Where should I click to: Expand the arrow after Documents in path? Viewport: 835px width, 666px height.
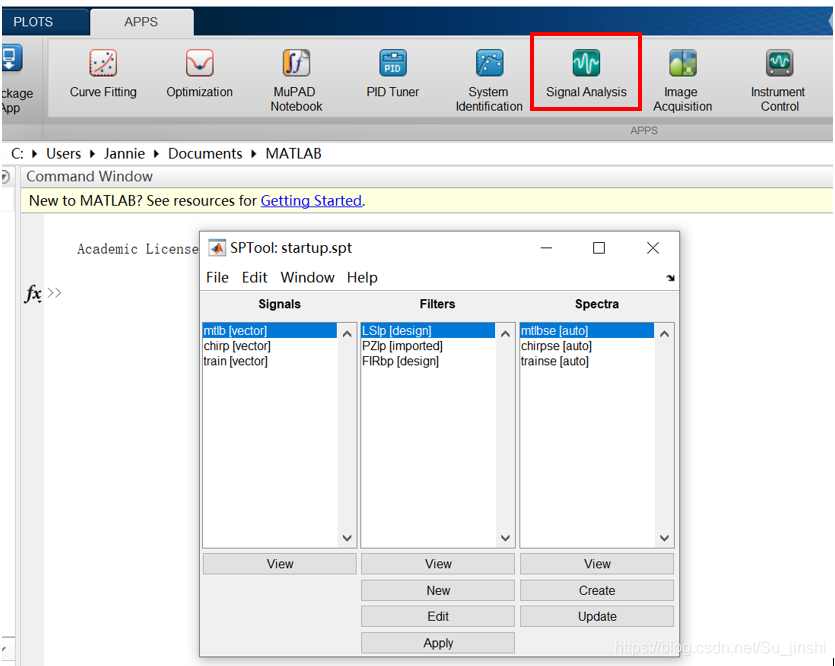(x=254, y=154)
